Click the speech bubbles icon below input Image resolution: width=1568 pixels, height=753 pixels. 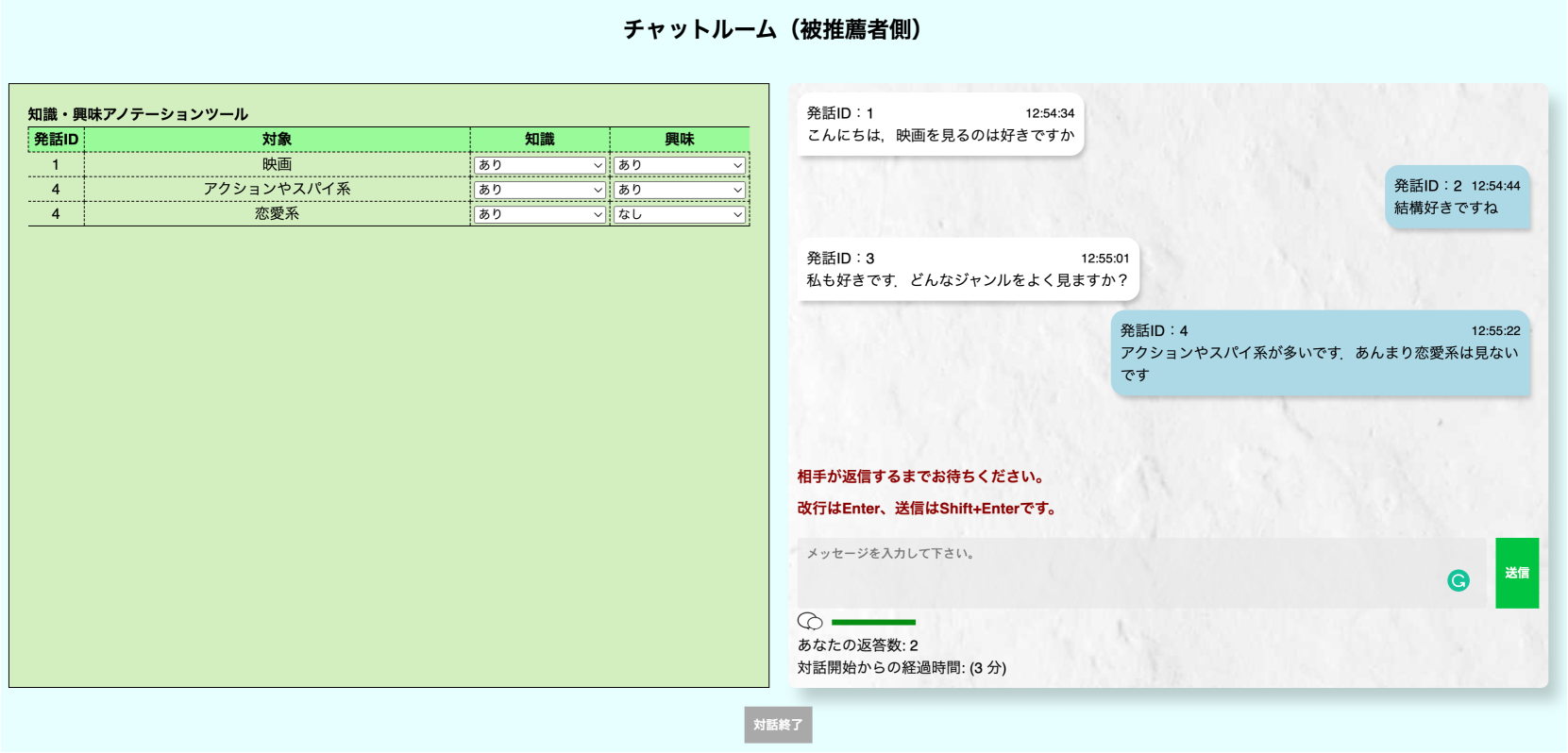pos(810,621)
